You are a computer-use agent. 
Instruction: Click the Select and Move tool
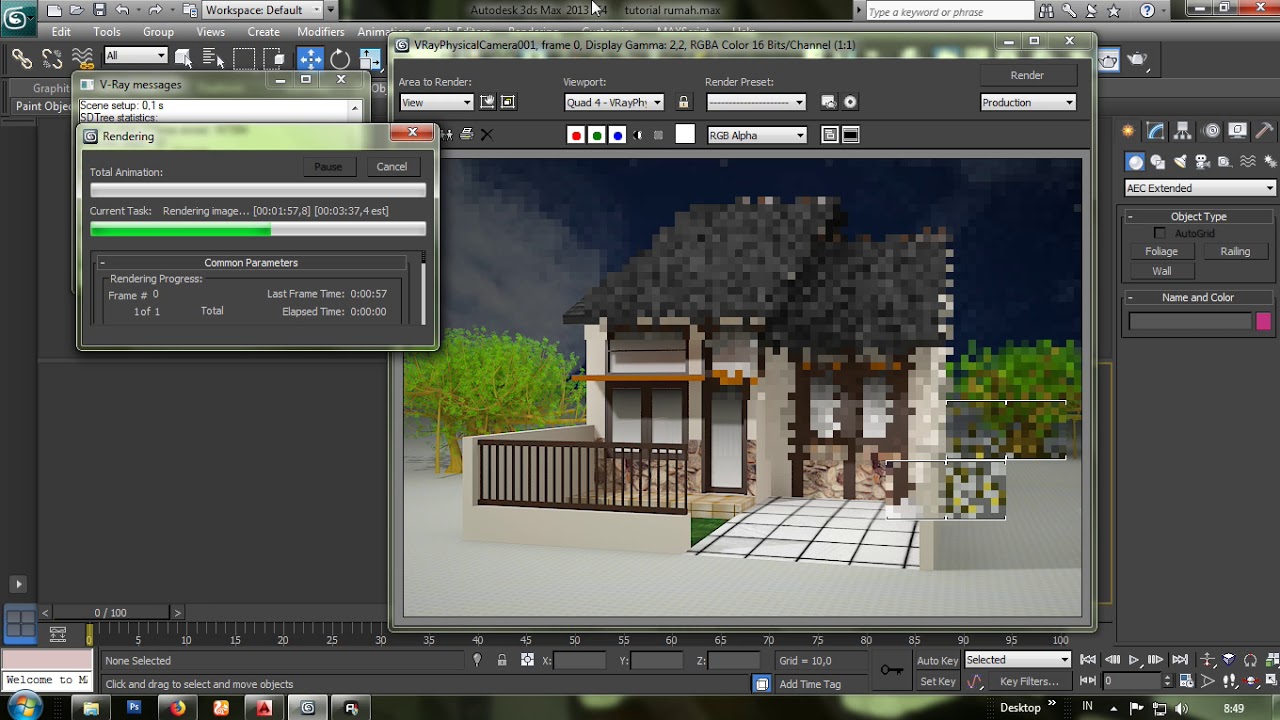point(310,59)
